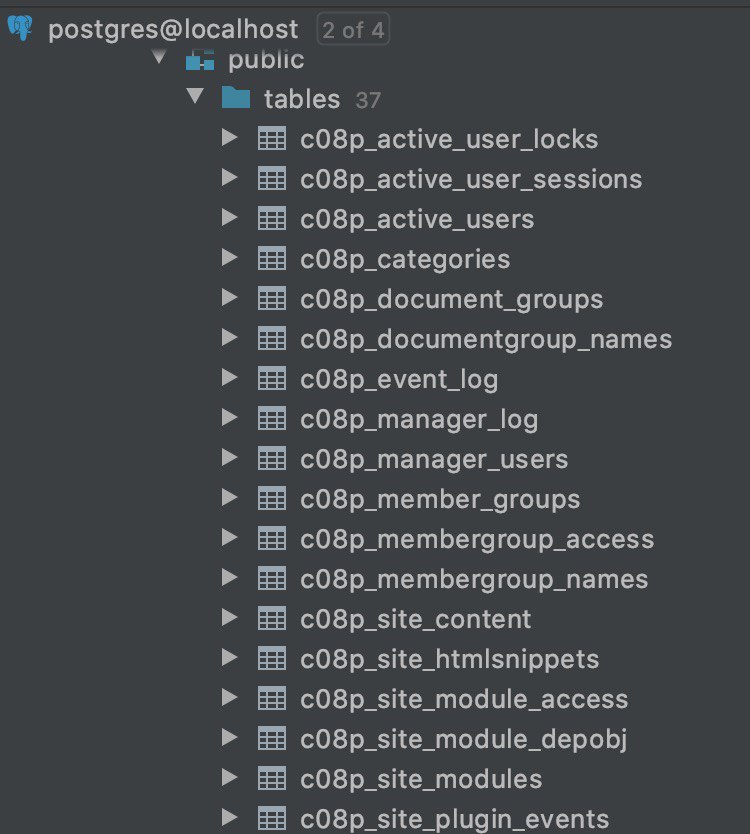
Task: Select the public schema label
Action: [266, 60]
